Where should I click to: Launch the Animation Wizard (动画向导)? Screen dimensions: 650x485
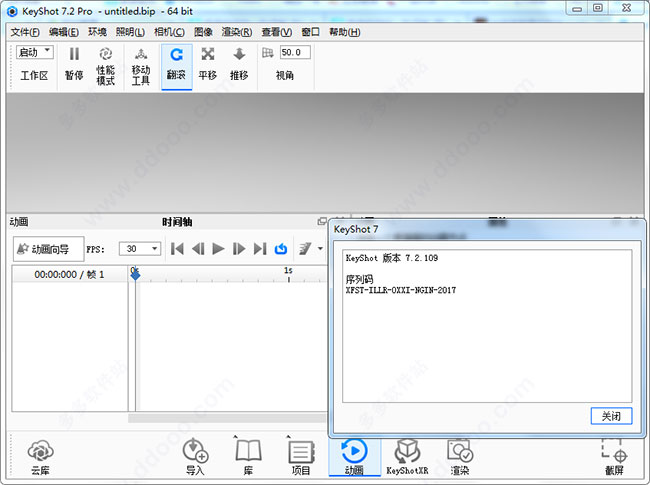[x=49, y=249]
